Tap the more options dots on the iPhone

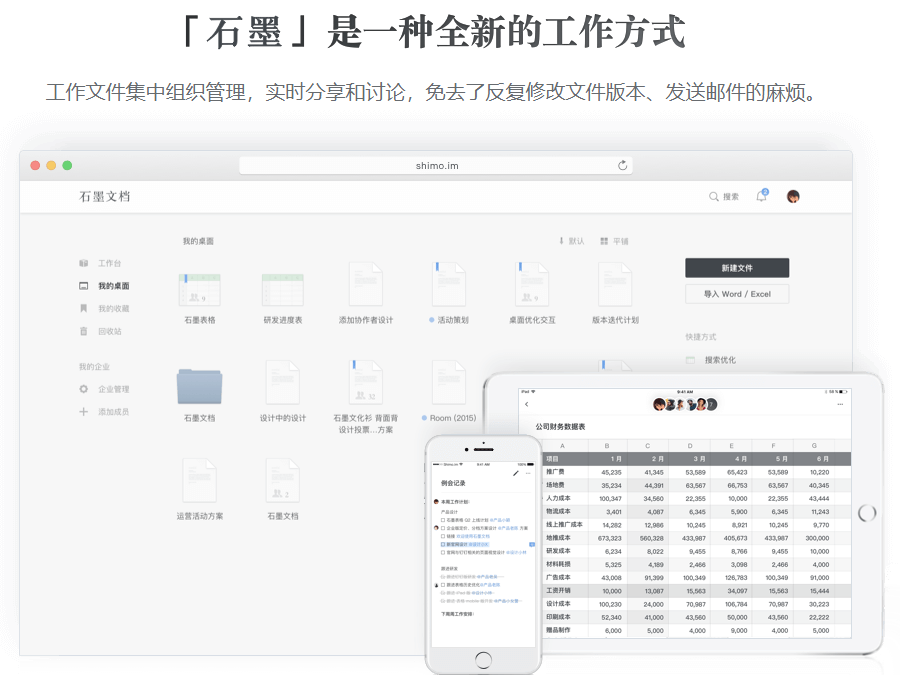tap(529, 474)
